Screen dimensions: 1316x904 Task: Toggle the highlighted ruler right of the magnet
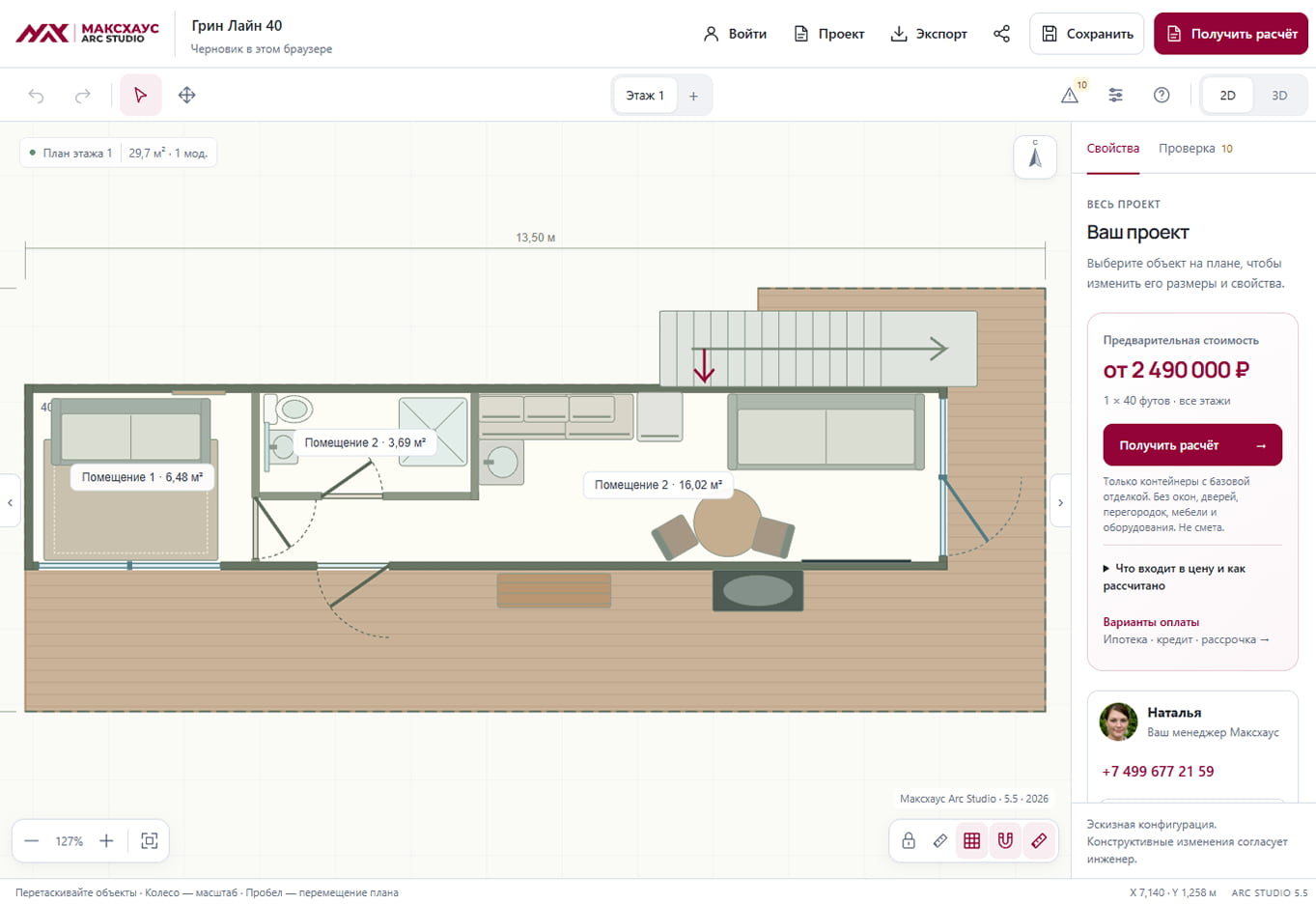(x=1039, y=840)
